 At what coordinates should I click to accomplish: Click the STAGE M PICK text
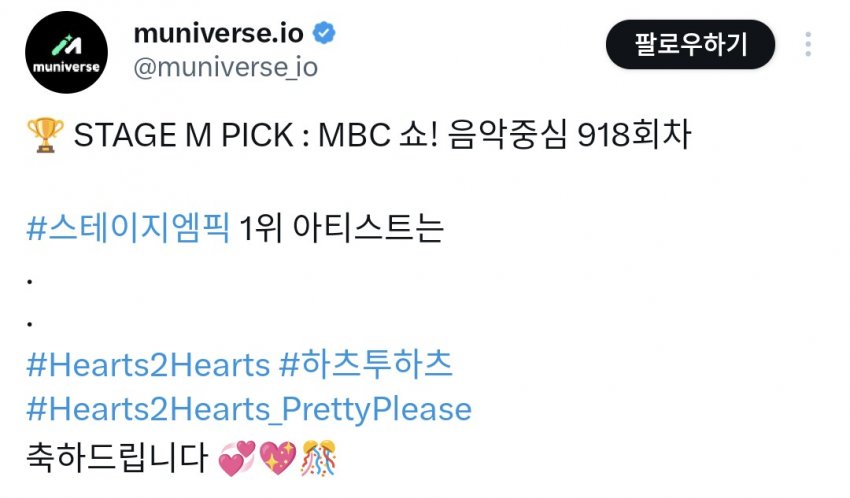[183, 135]
